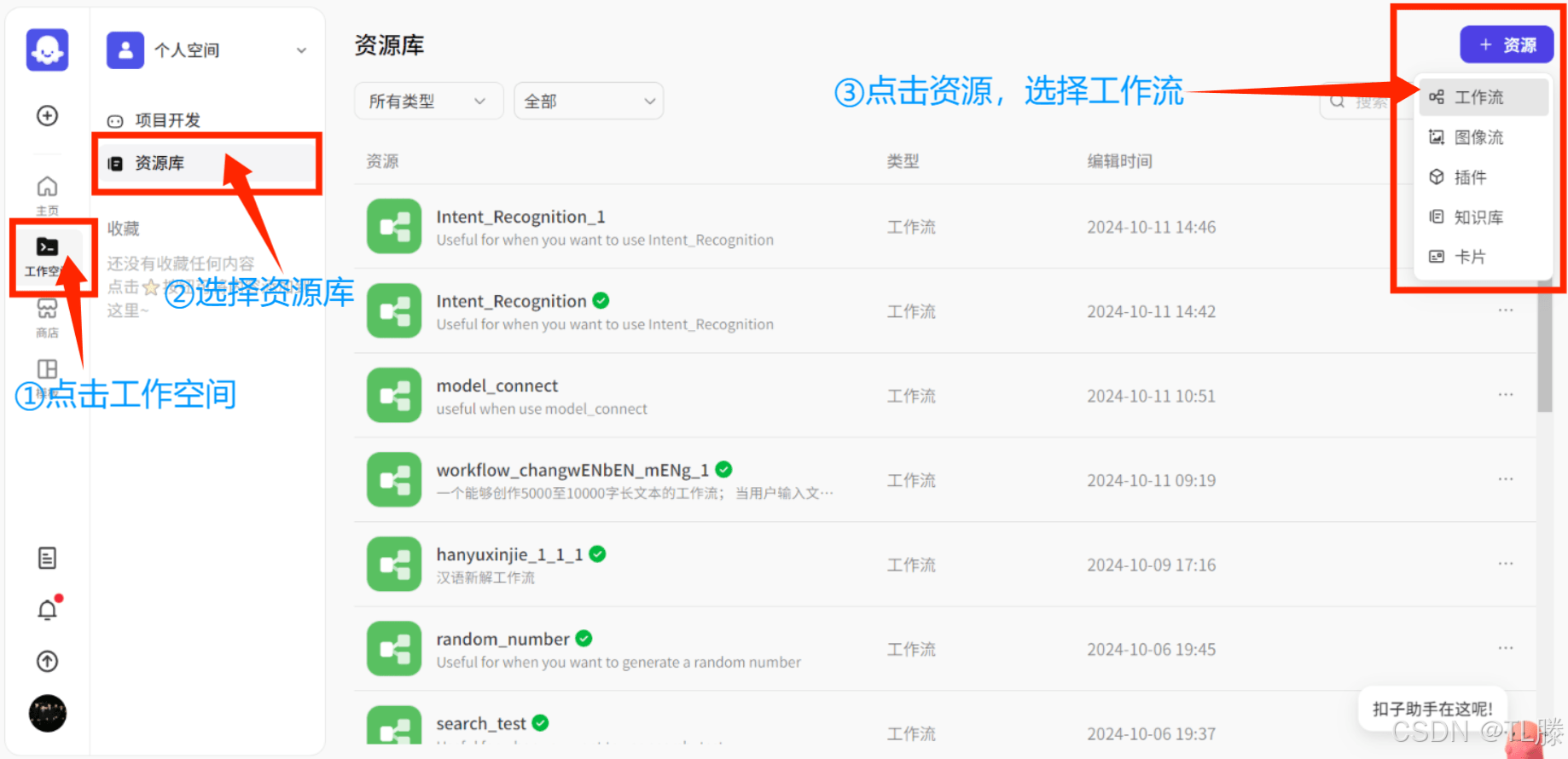
Task: Click the 汉语新解工作流 description text
Action: pos(485,577)
